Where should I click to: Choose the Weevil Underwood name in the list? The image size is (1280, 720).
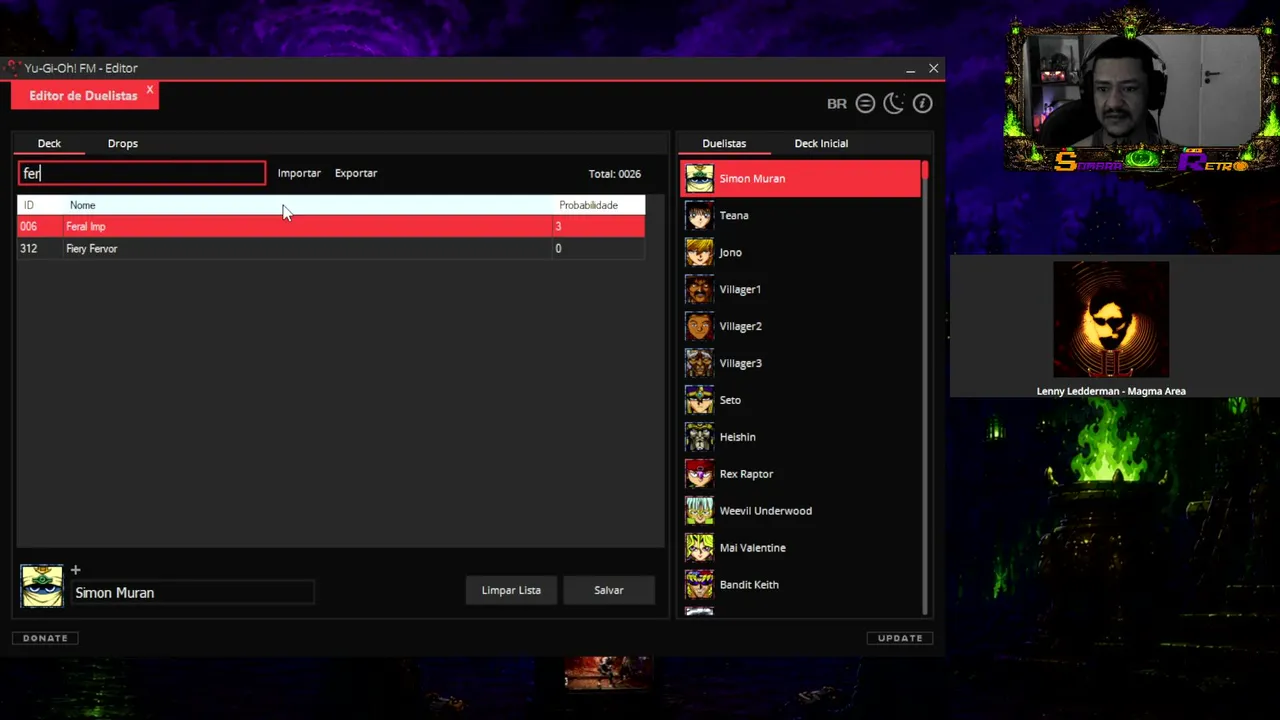click(765, 511)
